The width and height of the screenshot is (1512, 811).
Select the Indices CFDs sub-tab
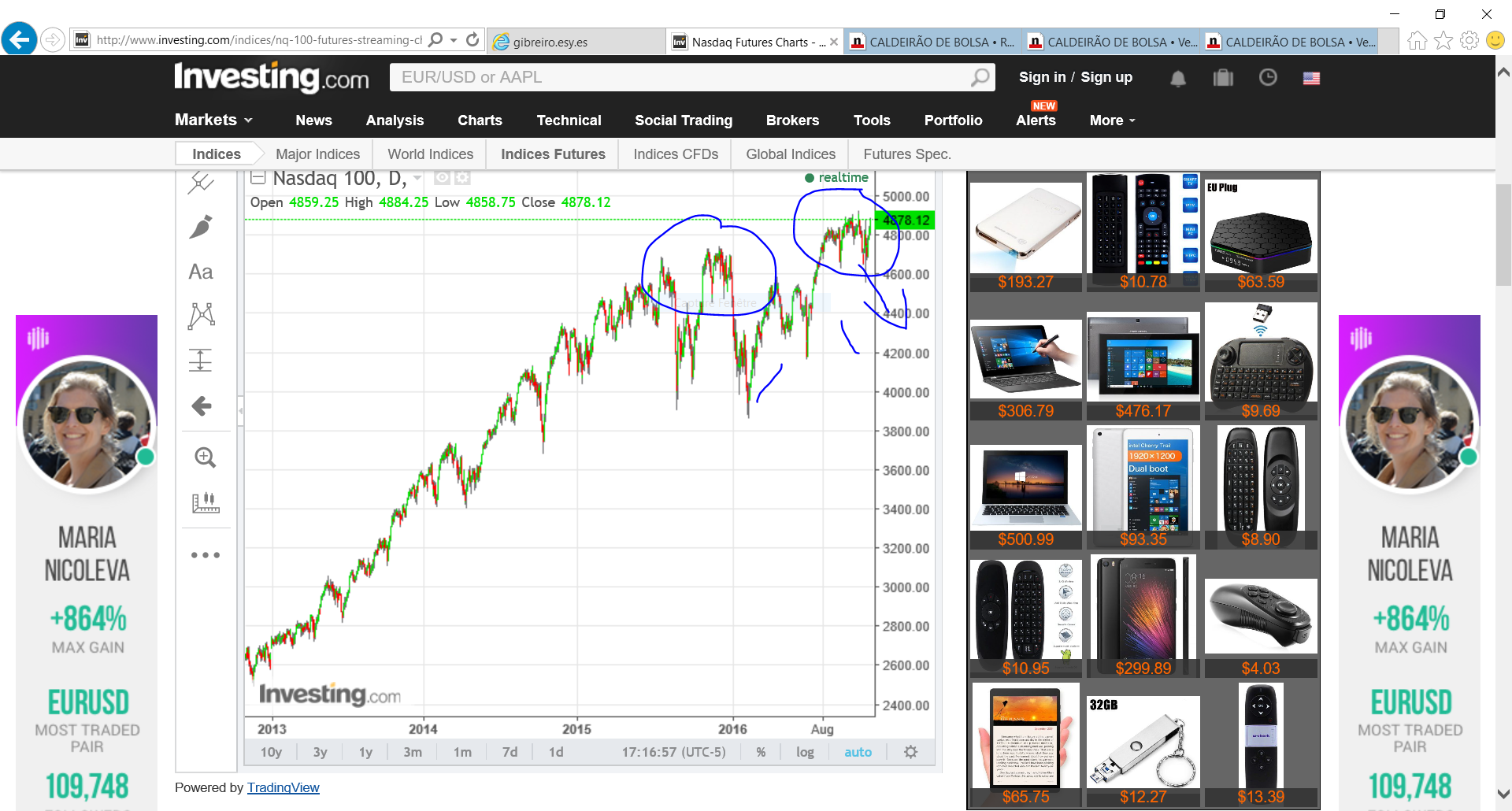tap(676, 154)
